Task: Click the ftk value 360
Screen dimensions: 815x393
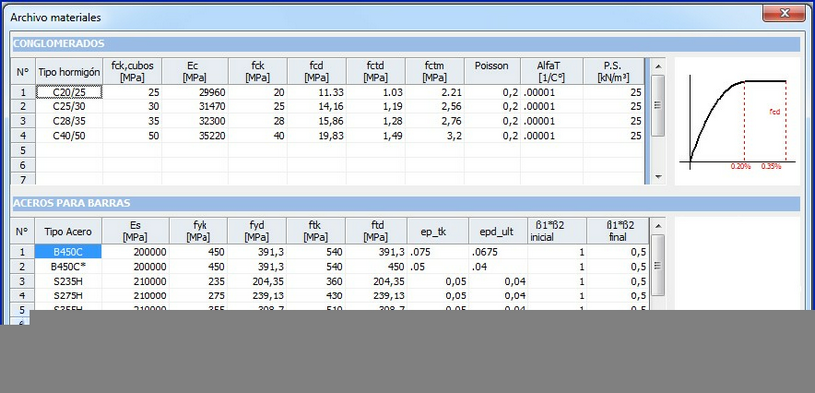Action: [334, 281]
